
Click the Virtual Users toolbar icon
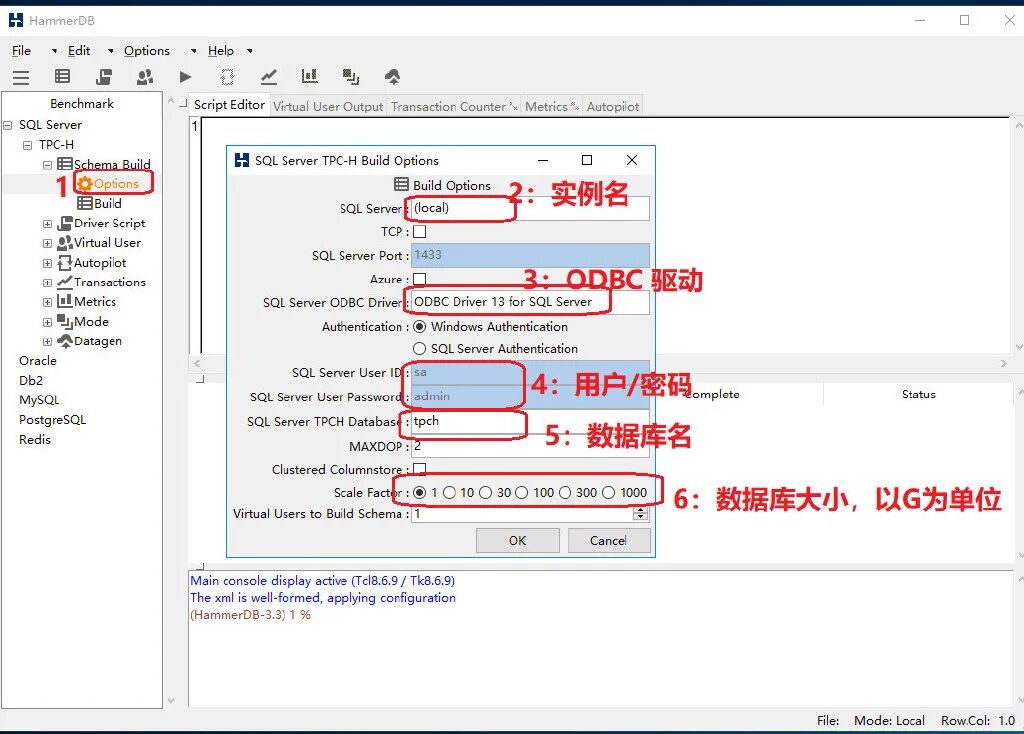coord(145,77)
